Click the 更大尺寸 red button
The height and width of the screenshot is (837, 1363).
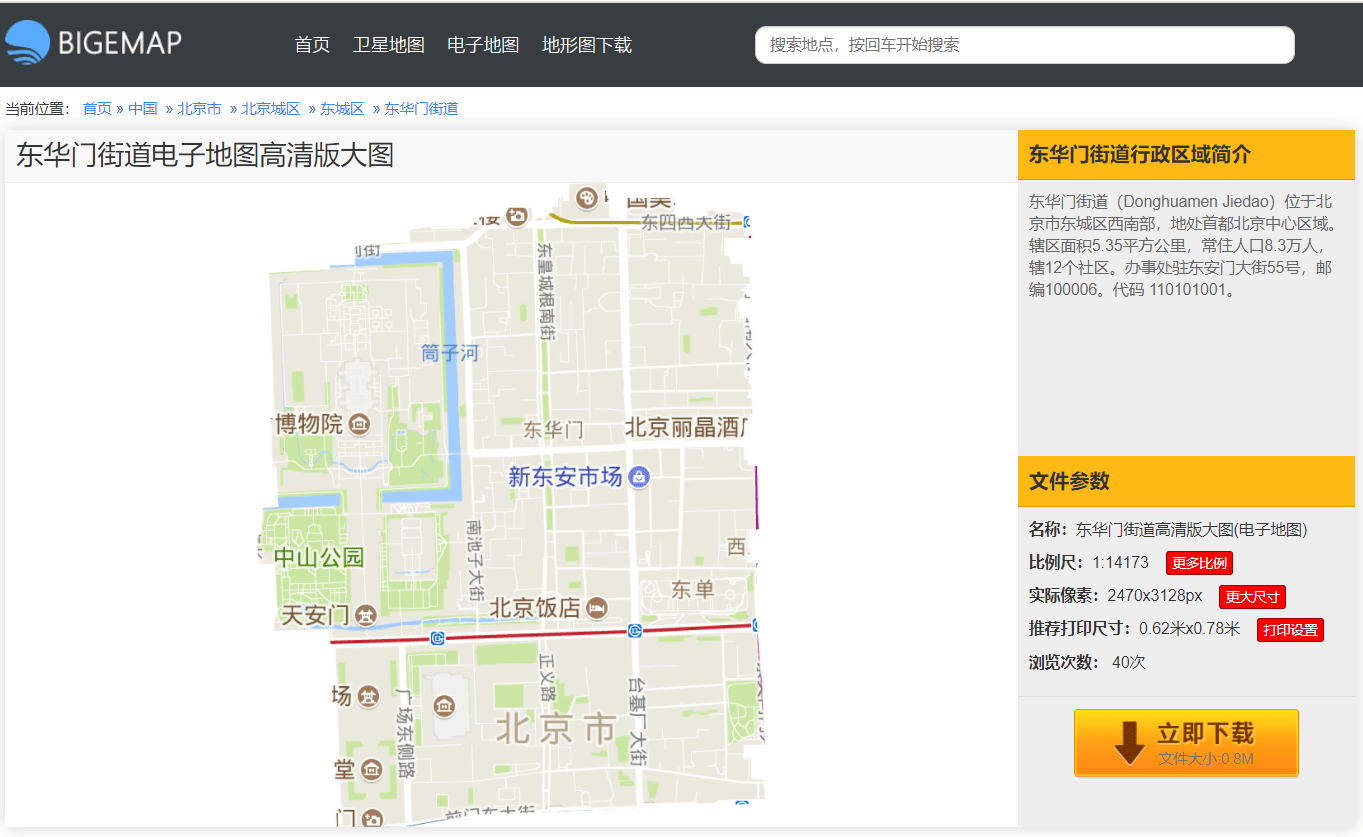pos(1252,597)
